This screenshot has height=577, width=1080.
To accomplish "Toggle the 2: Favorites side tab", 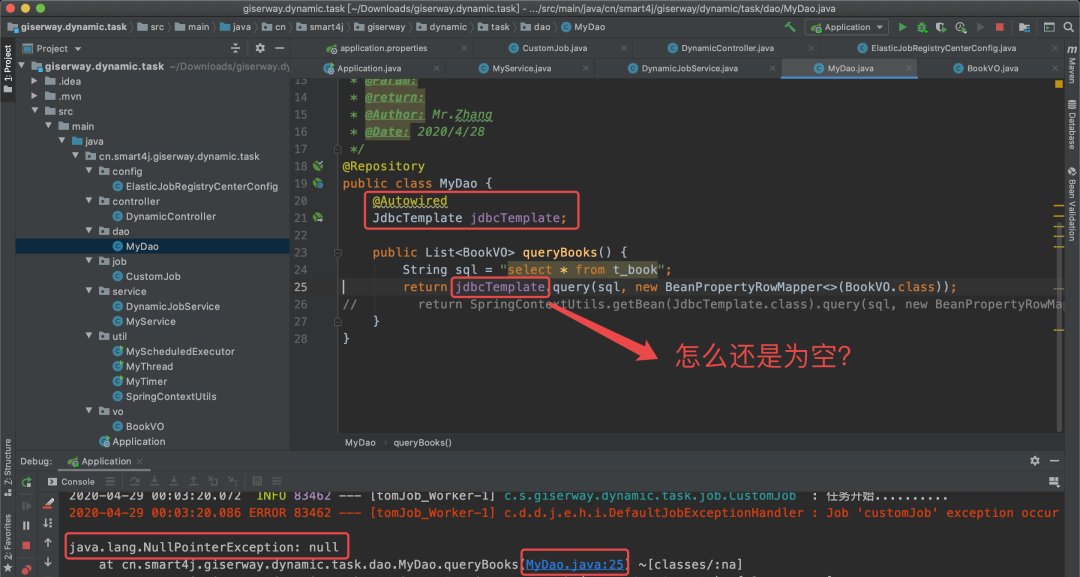I will [x=8, y=543].
